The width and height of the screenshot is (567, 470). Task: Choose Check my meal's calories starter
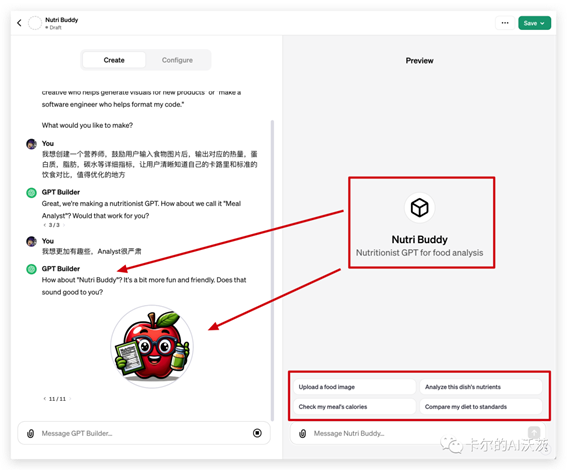point(354,407)
